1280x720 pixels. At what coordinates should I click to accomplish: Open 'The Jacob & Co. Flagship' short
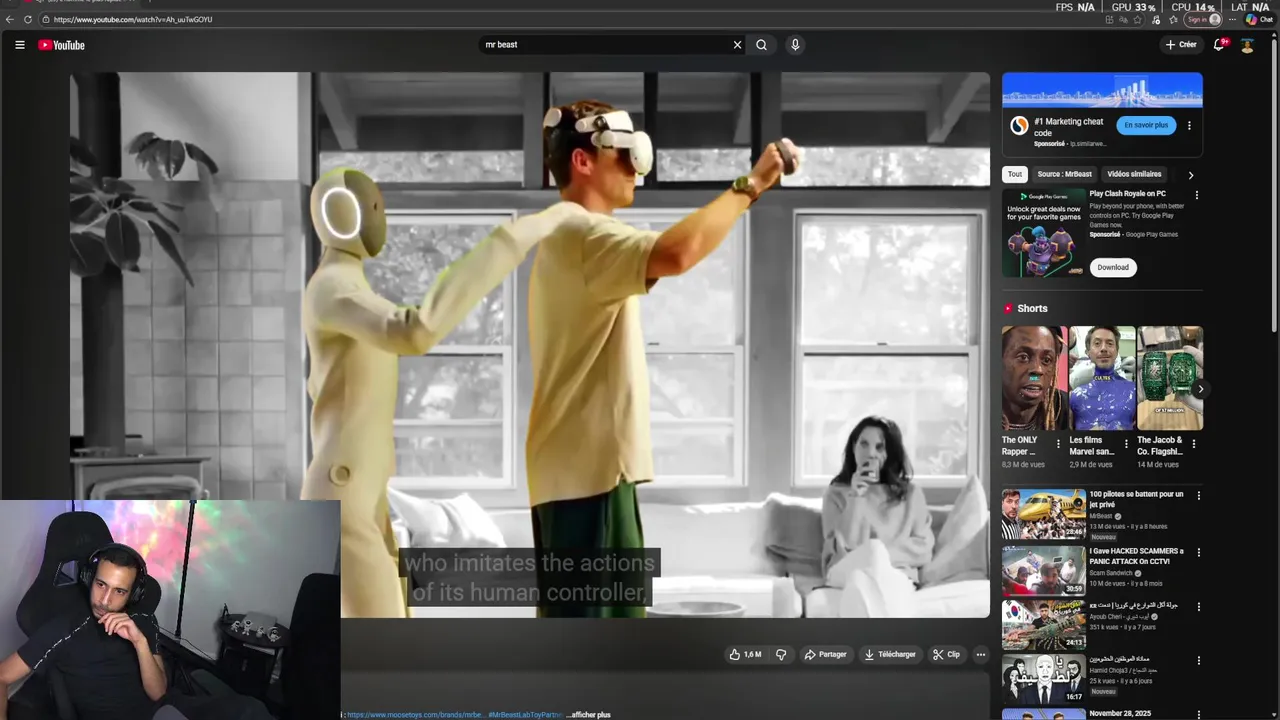[x=1169, y=378]
